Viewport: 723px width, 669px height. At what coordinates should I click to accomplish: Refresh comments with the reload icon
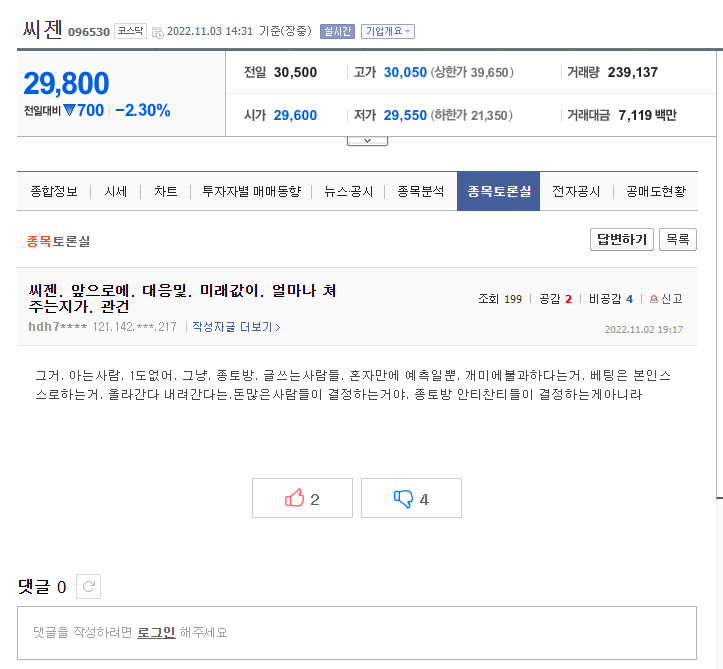pyautogui.click(x=88, y=586)
